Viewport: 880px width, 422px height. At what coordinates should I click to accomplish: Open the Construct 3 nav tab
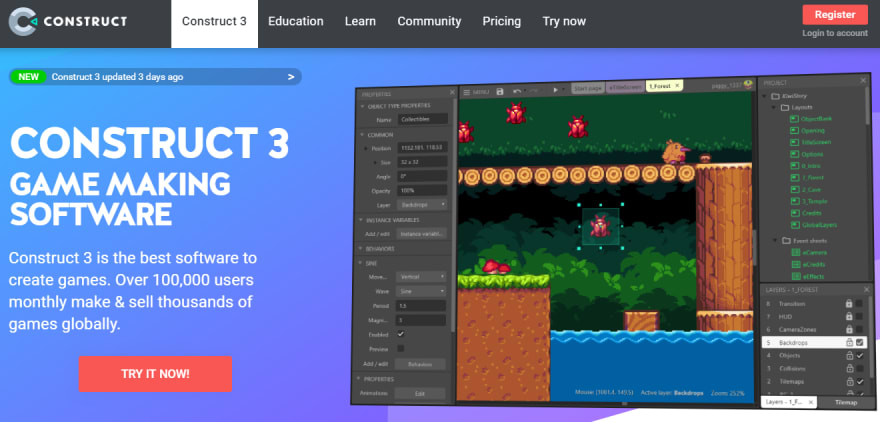coord(214,24)
